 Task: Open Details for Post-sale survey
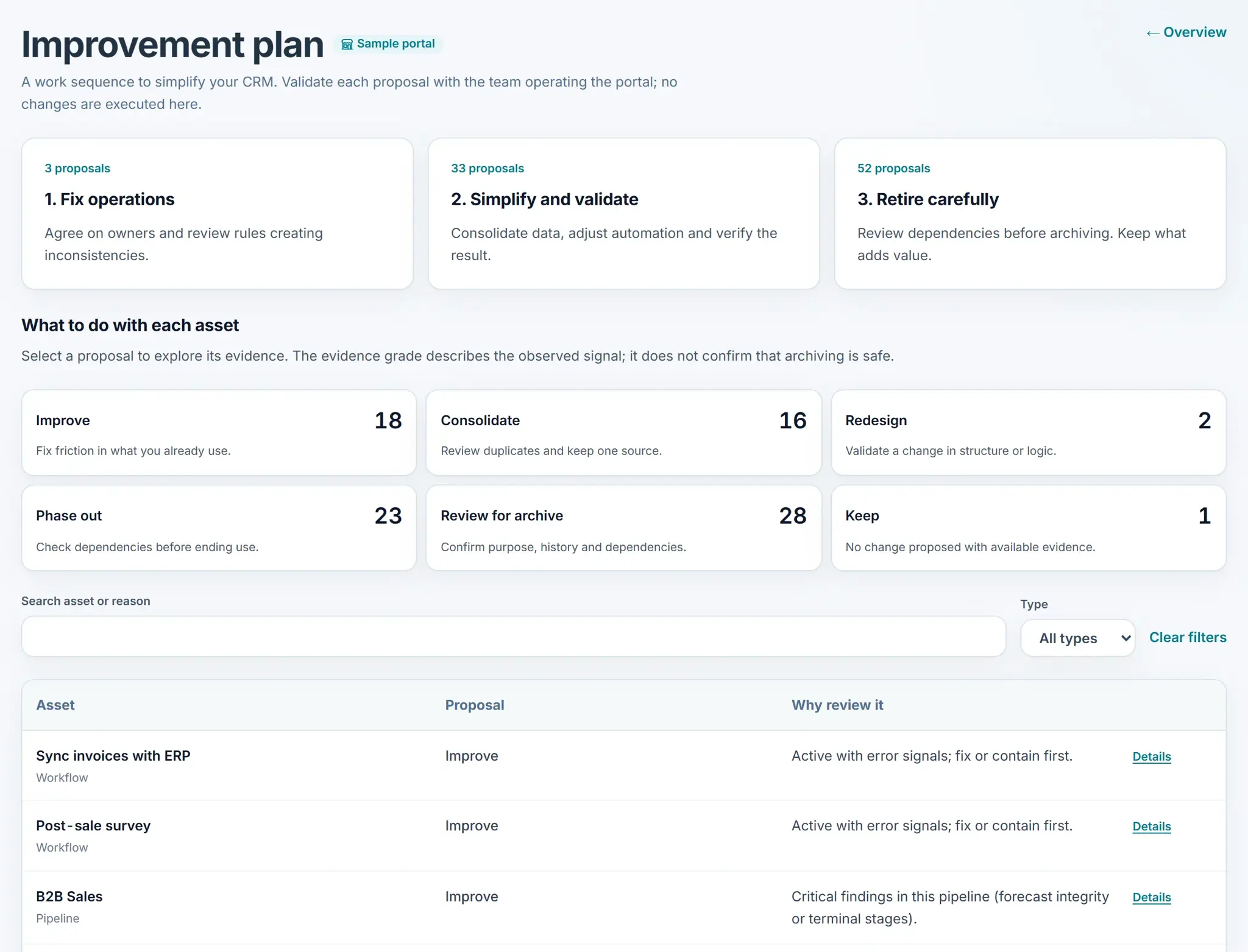[x=1152, y=827]
